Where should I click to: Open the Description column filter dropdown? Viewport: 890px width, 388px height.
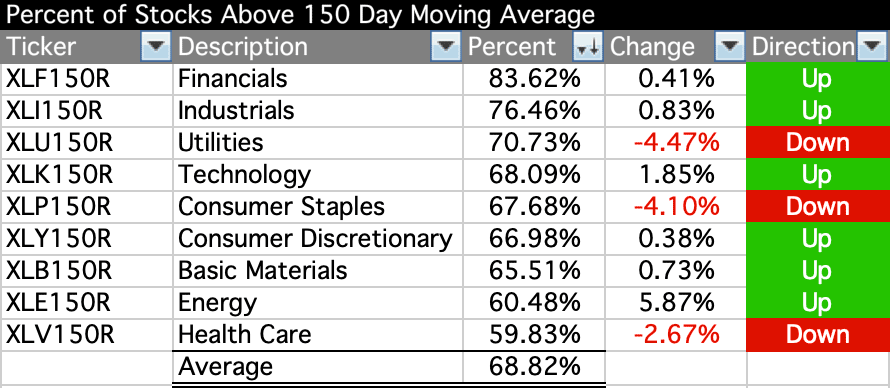click(446, 47)
